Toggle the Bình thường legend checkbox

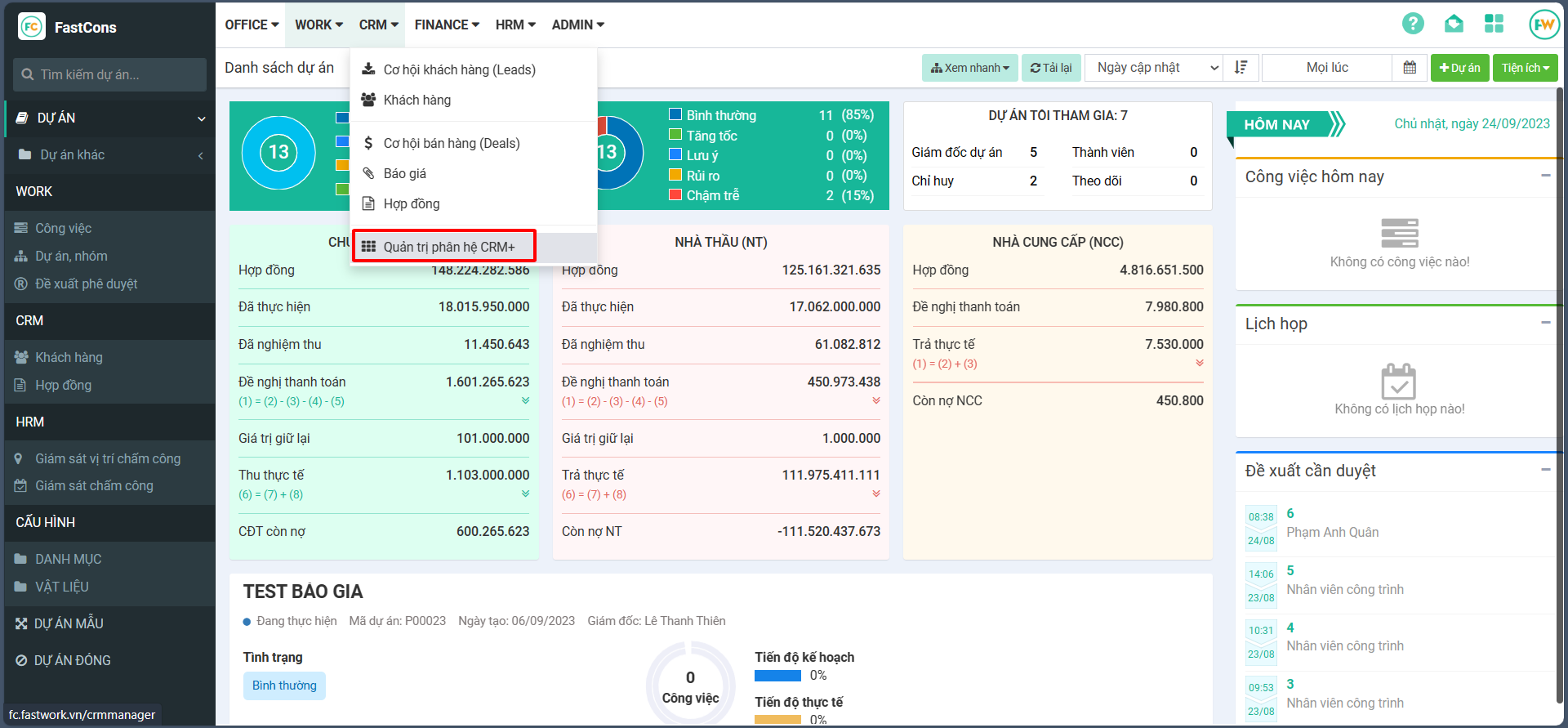[675, 115]
